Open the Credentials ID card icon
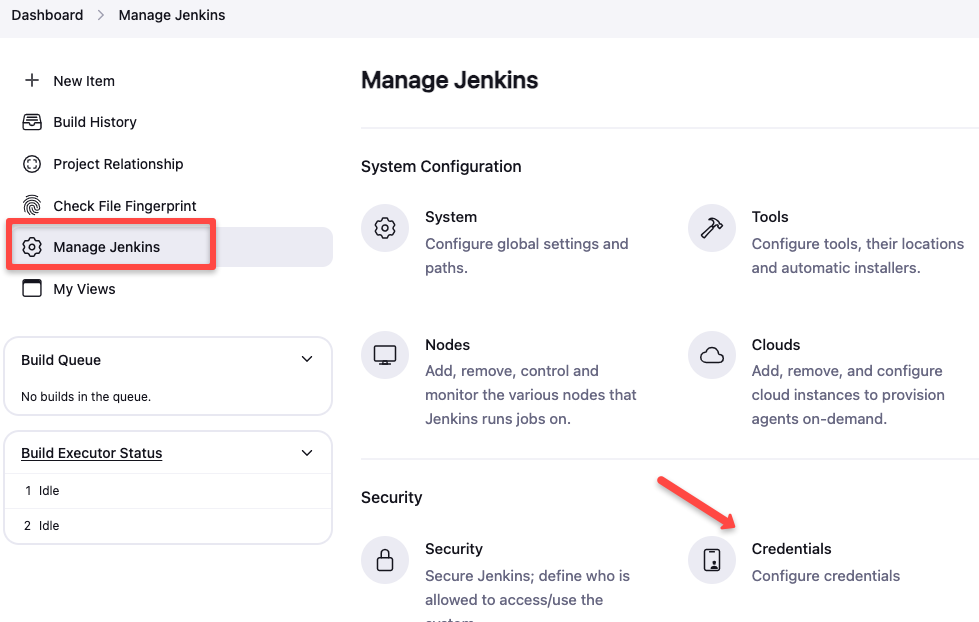The height and width of the screenshot is (622, 979). (711, 559)
